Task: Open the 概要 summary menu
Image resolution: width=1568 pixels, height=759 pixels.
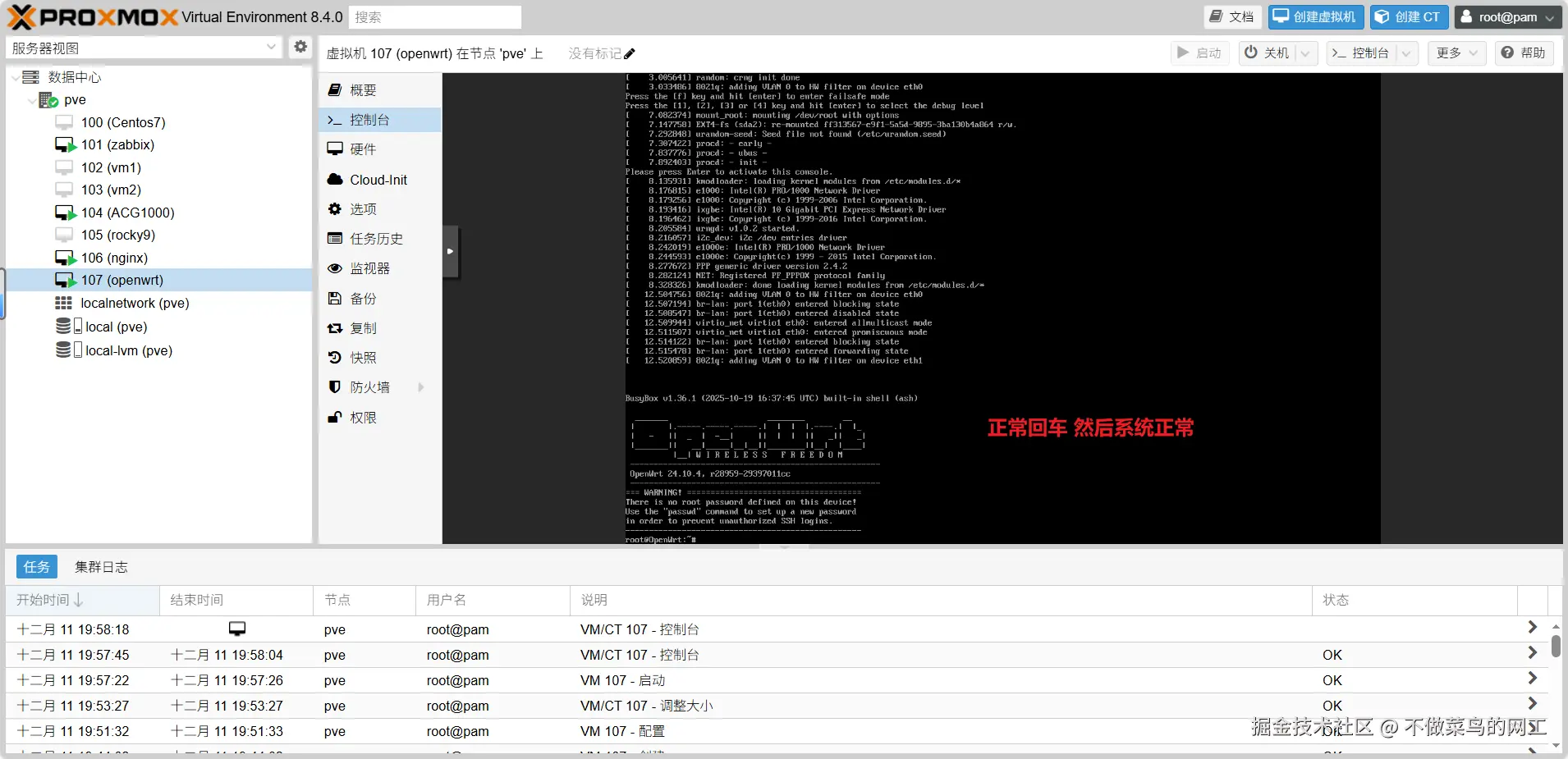Action: (380, 90)
